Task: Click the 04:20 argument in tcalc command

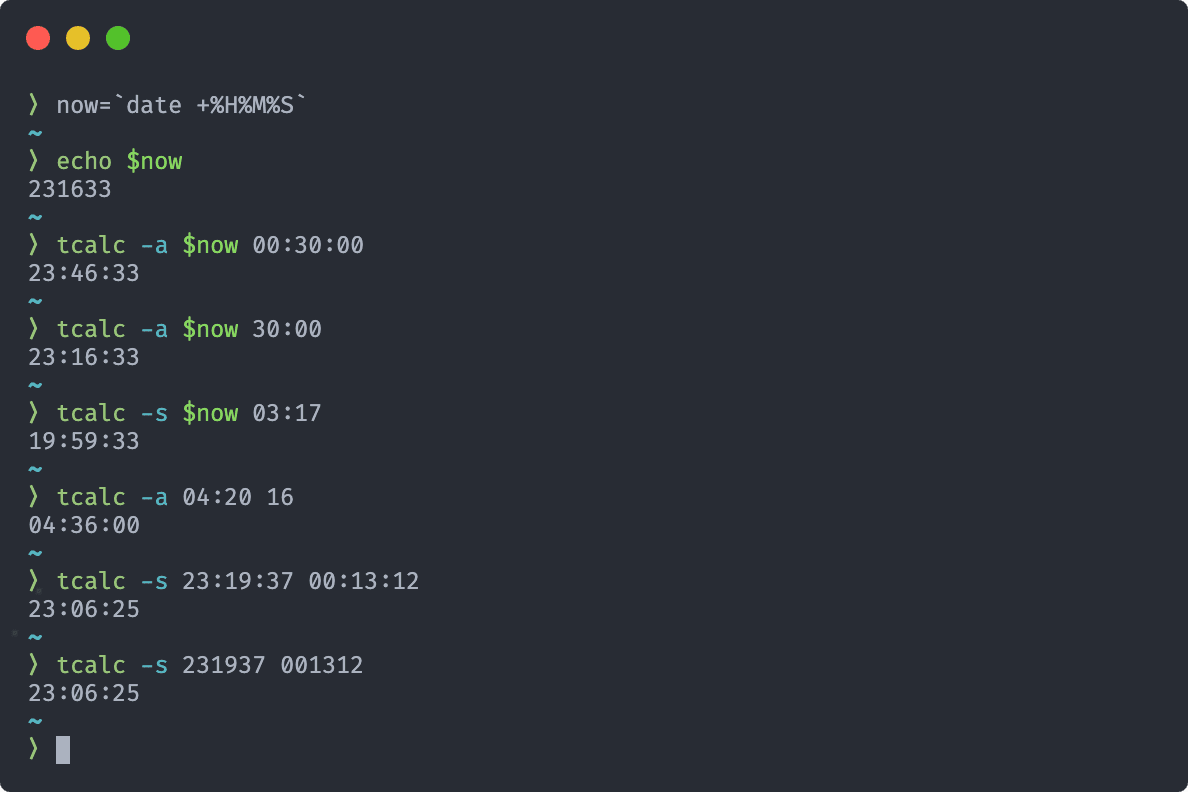Action: [217, 497]
